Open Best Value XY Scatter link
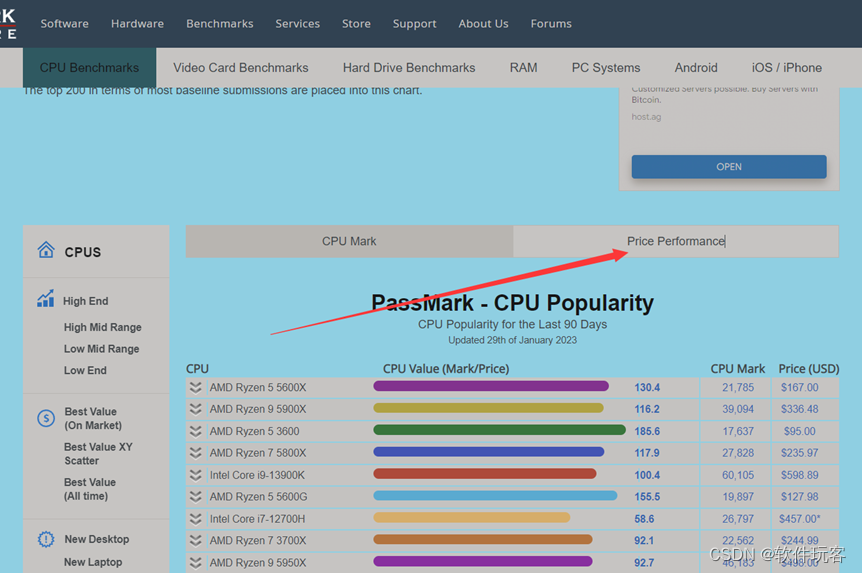The height and width of the screenshot is (573, 862). coord(98,454)
